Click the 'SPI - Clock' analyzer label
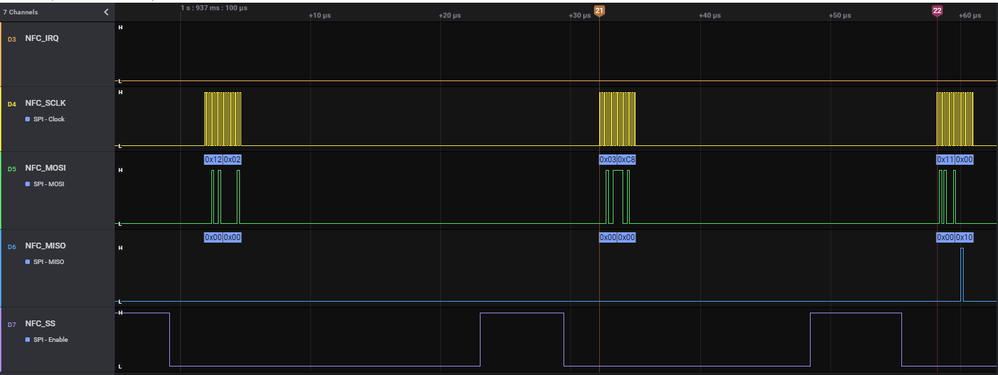Image resolution: width=998 pixels, height=375 pixels. coord(49,119)
